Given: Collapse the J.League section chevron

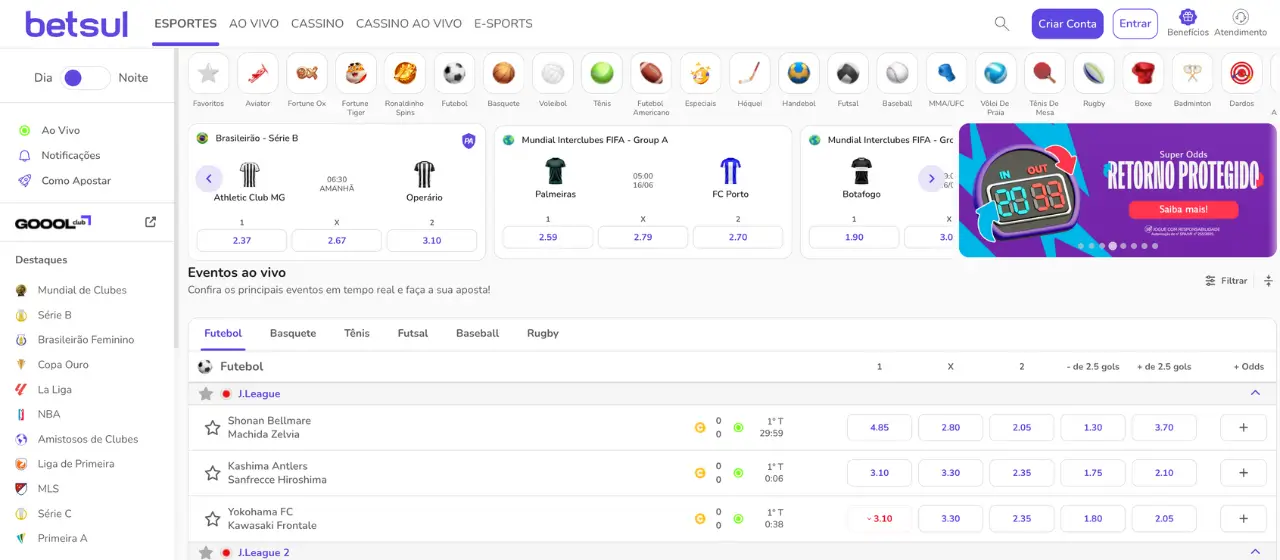Looking at the screenshot, I should pyautogui.click(x=1256, y=393).
